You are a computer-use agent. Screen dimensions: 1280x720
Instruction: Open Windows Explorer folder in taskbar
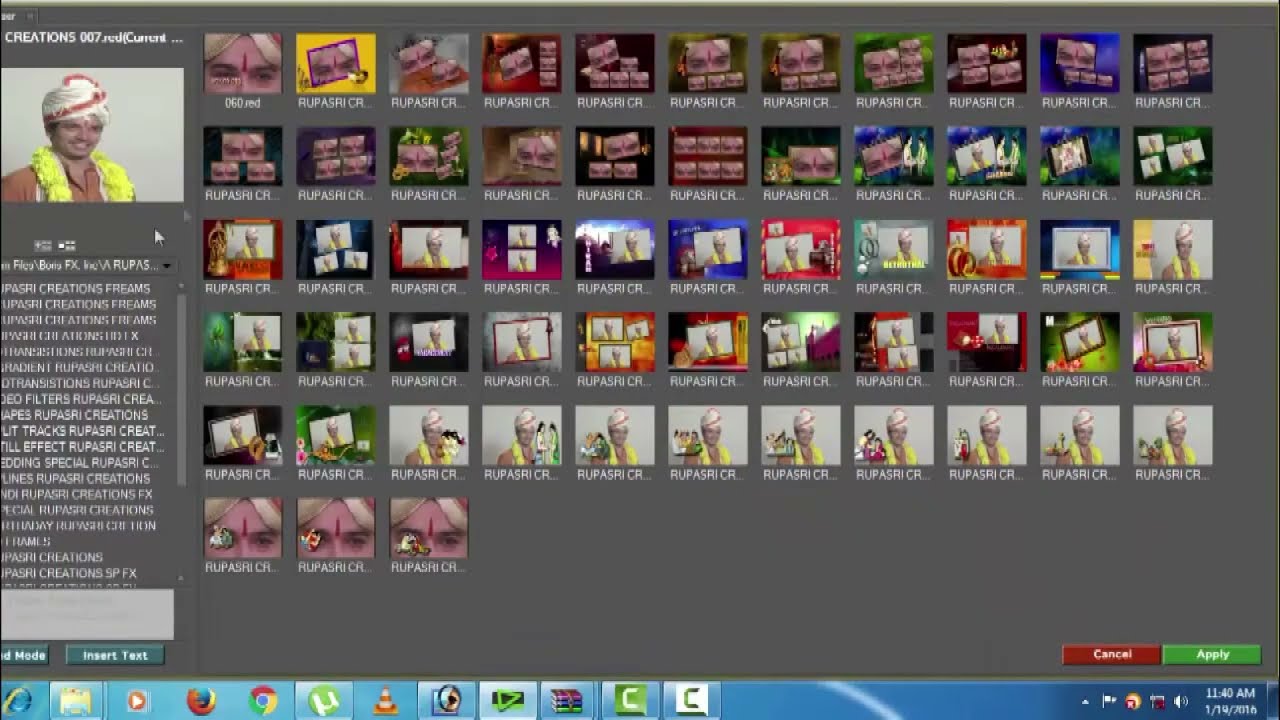click(x=76, y=700)
